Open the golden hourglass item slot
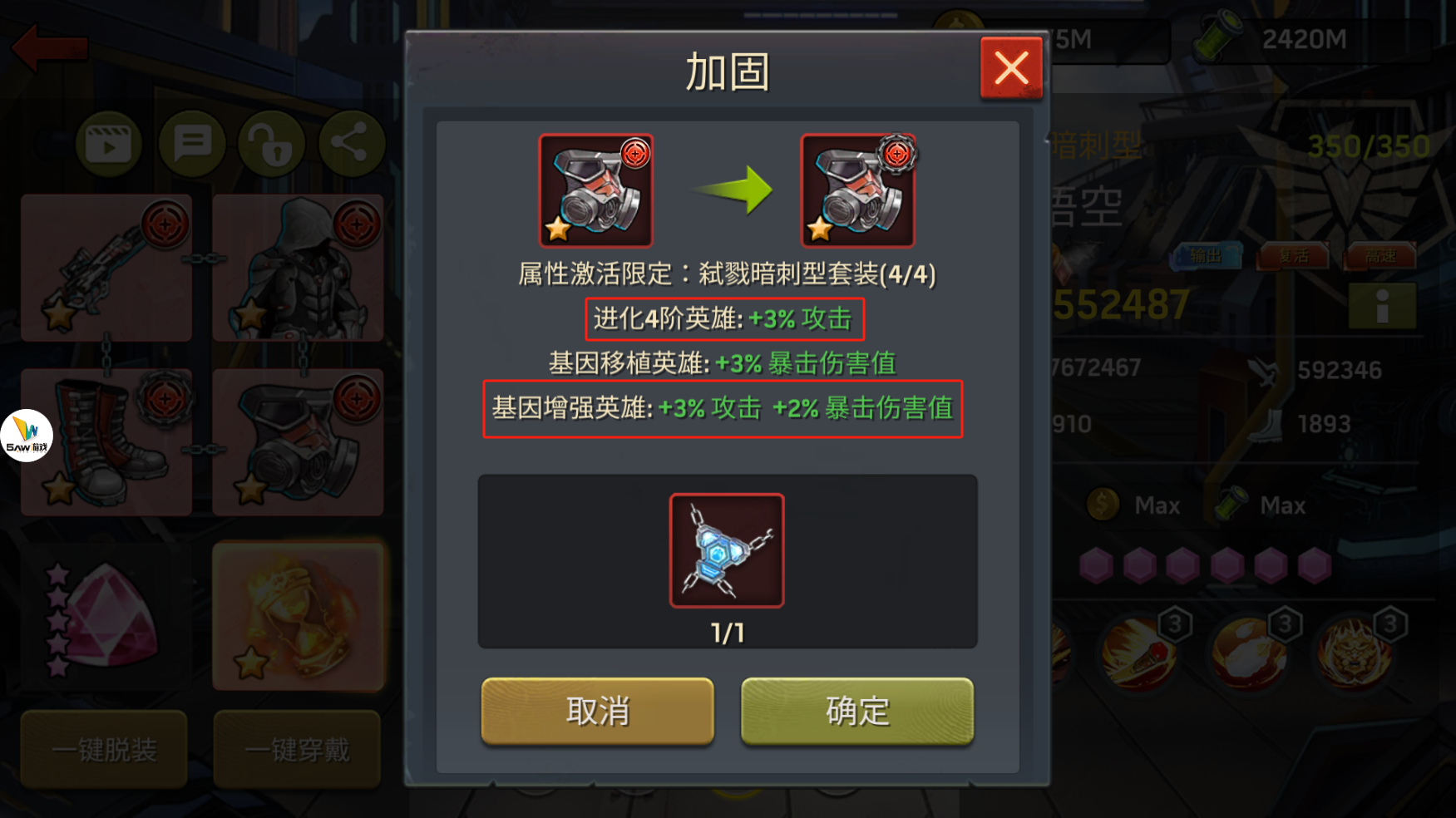The width and height of the screenshot is (1456, 818). coord(298,617)
